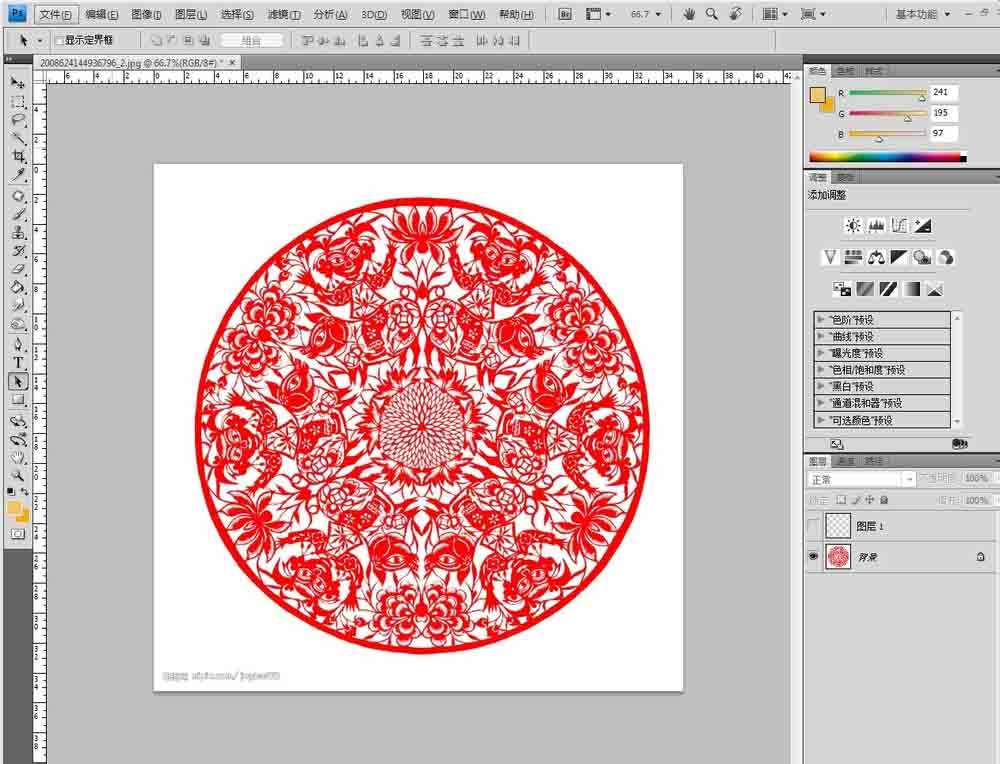Add a Vibrance adjustment
The height and width of the screenshot is (764, 1000).
830,257
